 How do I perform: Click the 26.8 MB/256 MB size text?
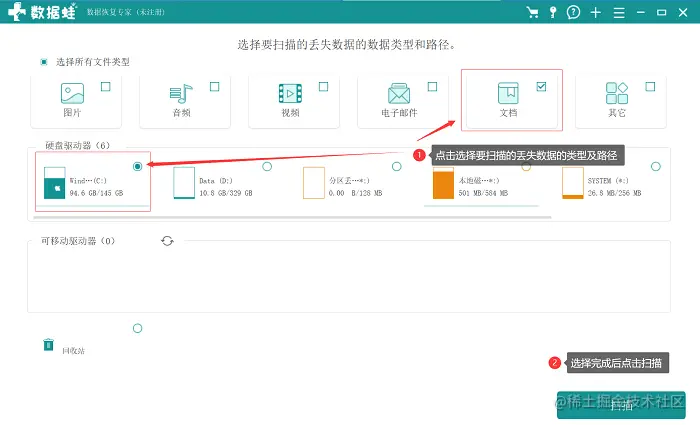[614, 193]
